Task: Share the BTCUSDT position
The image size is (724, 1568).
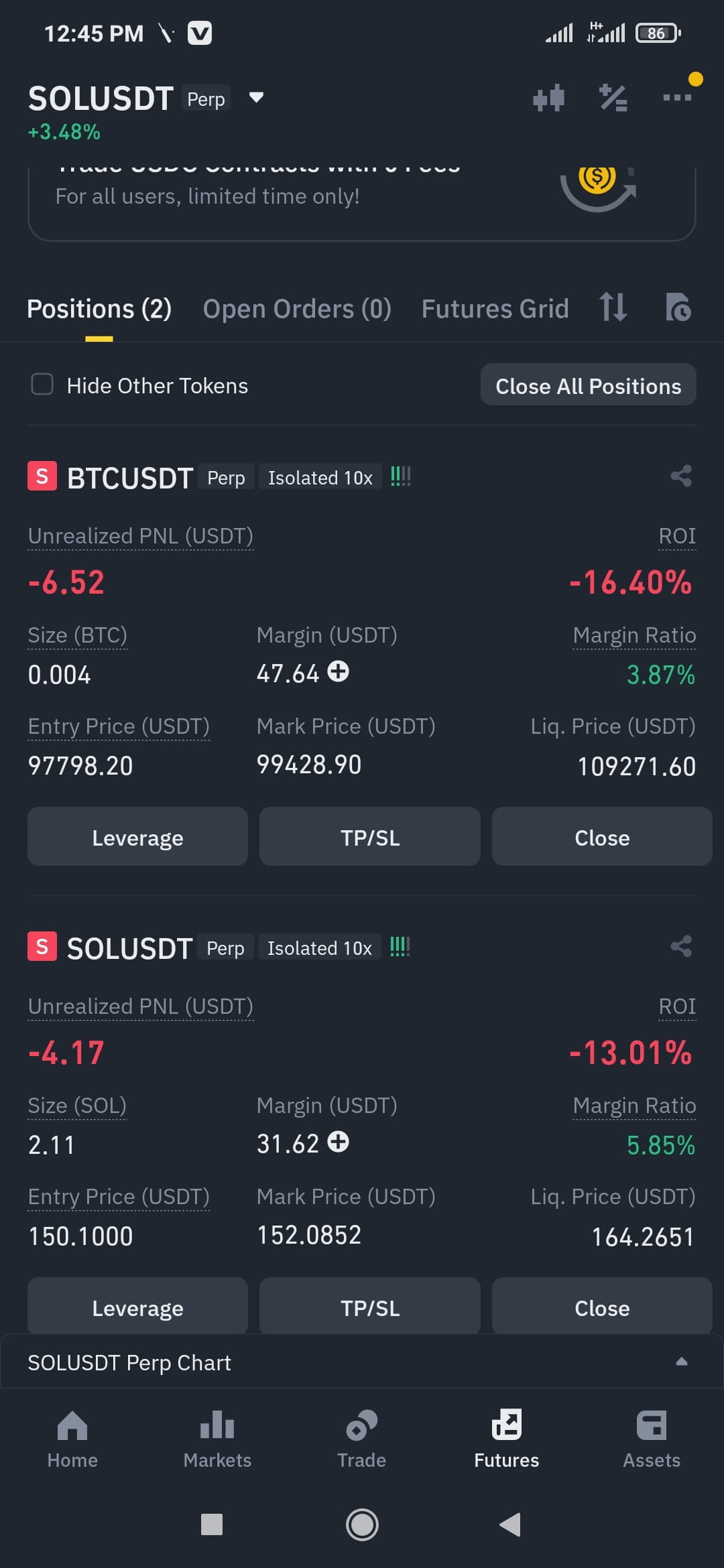Action: pyautogui.click(x=681, y=476)
